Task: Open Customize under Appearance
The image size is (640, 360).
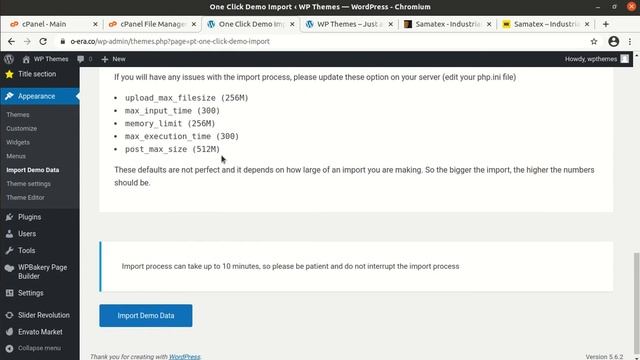Action: pyautogui.click(x=22, y=129)
